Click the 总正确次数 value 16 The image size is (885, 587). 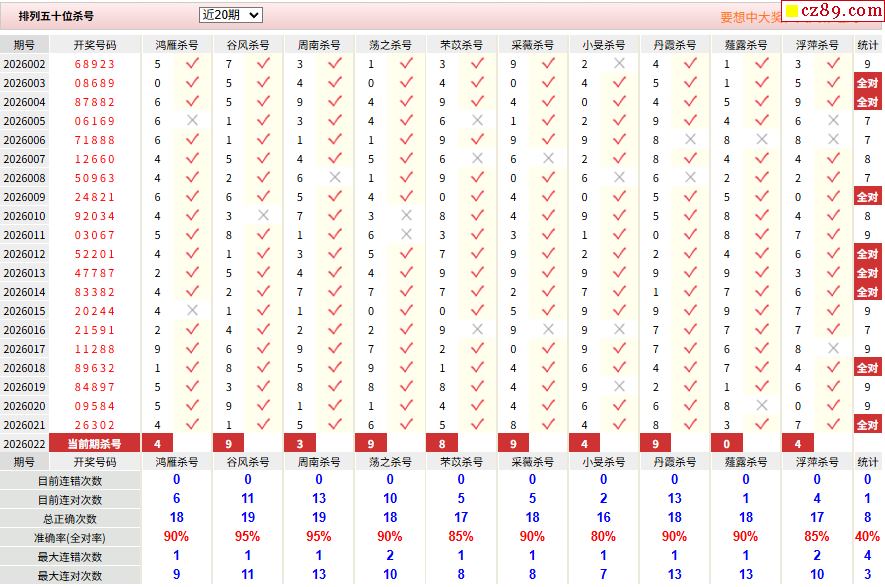[603, 517]
